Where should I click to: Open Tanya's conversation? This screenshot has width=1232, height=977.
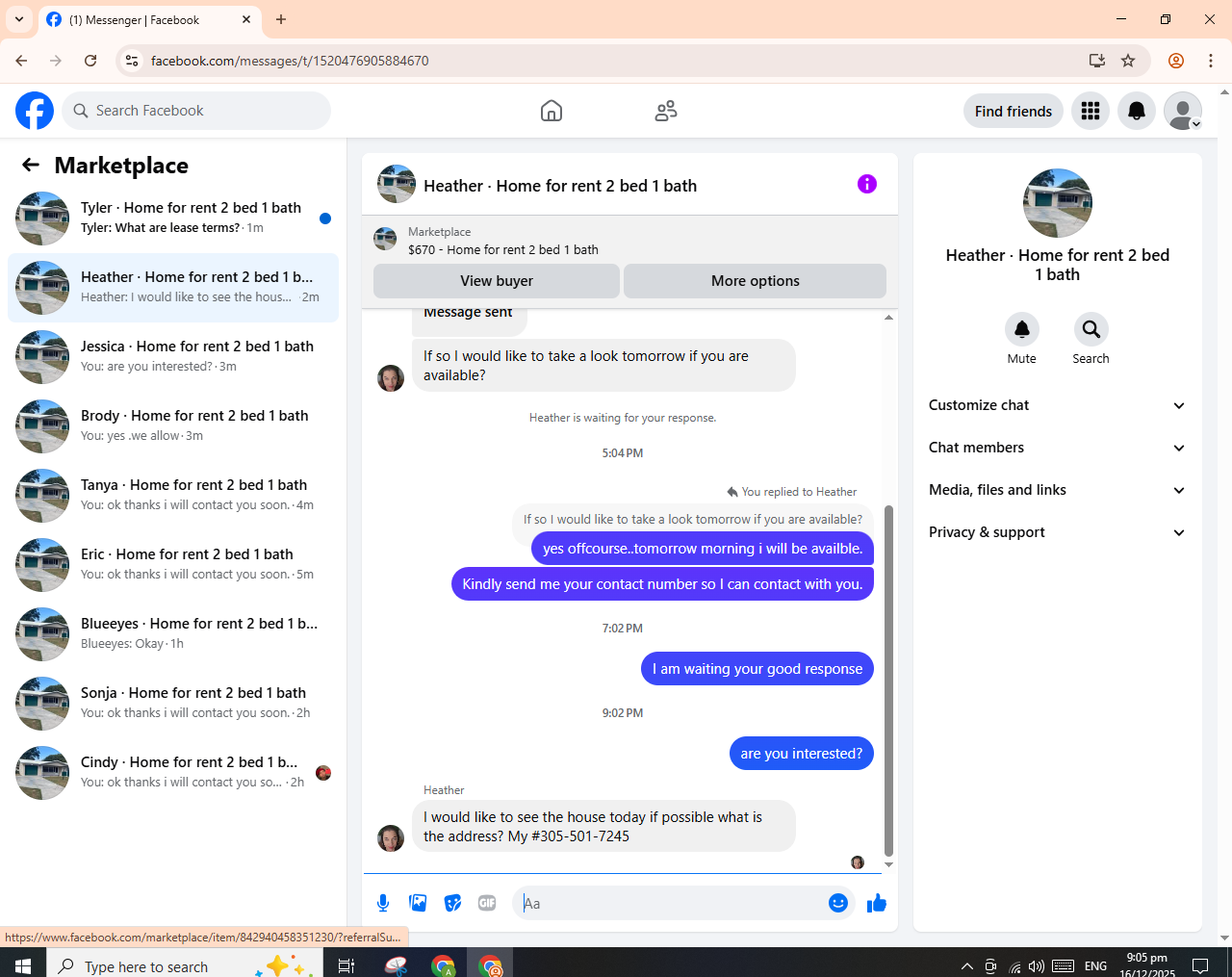coord(173,496)
